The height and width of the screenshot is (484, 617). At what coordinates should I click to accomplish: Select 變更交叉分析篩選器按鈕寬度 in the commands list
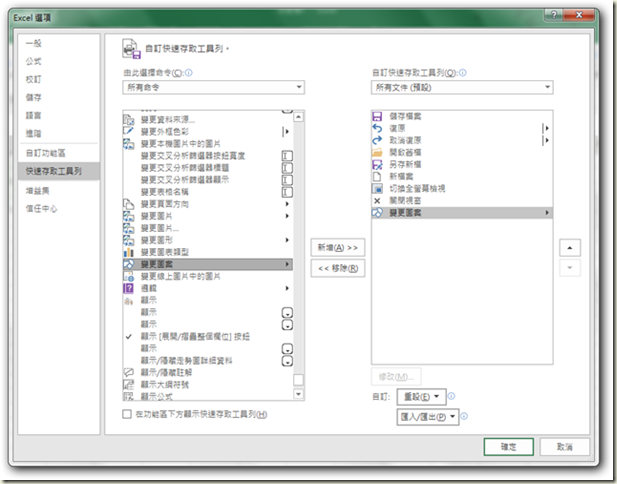coord(207,156)
